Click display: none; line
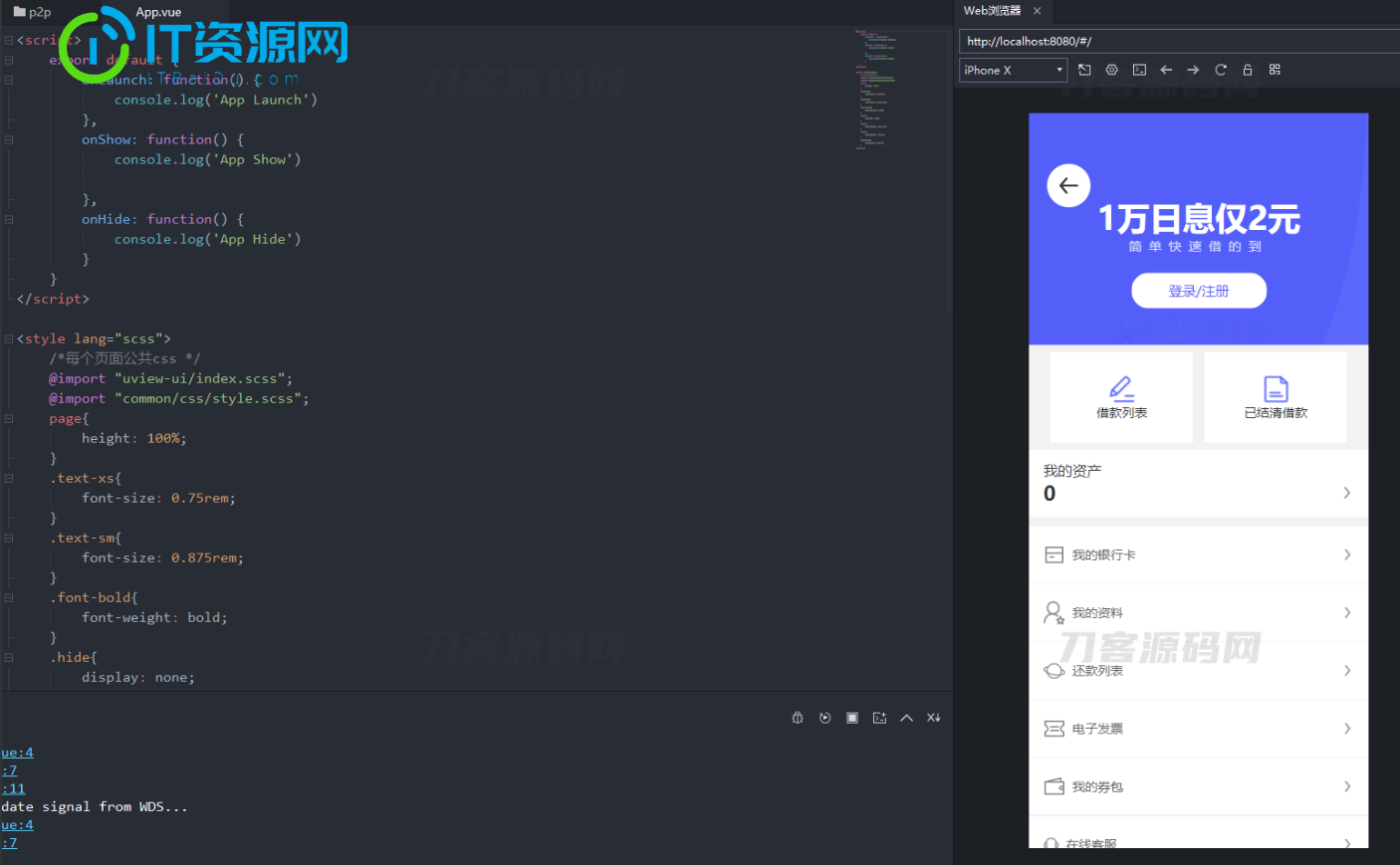The width and height of the screenshot is (1400, 865). (138, 677)
